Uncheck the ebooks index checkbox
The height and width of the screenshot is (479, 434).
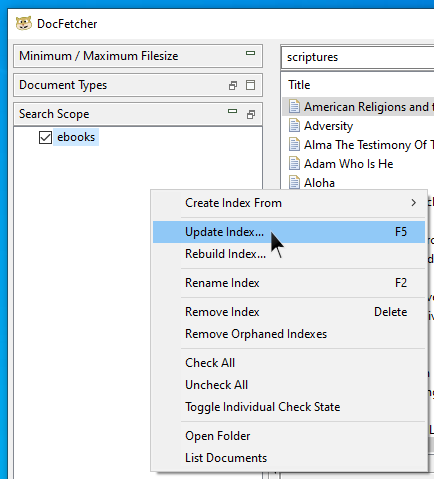(45, 137)
